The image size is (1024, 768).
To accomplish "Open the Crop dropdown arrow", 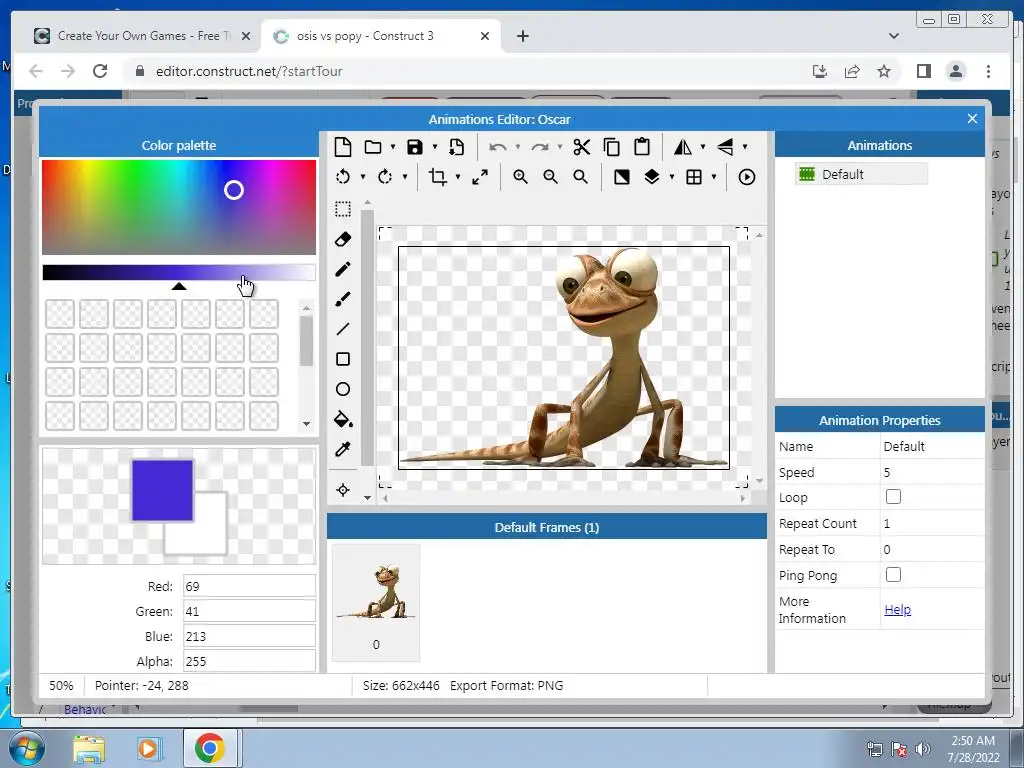I will pyautogui.click(x=457, y=178).
